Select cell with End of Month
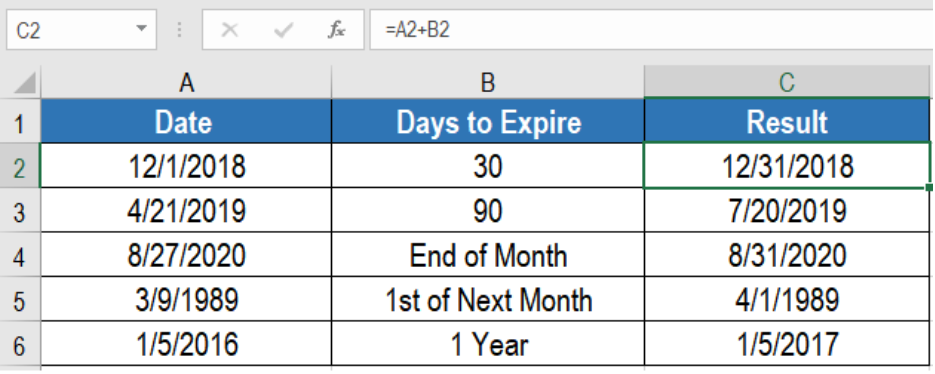This screenshot has width=935, height=374. (x=488, y=255)
